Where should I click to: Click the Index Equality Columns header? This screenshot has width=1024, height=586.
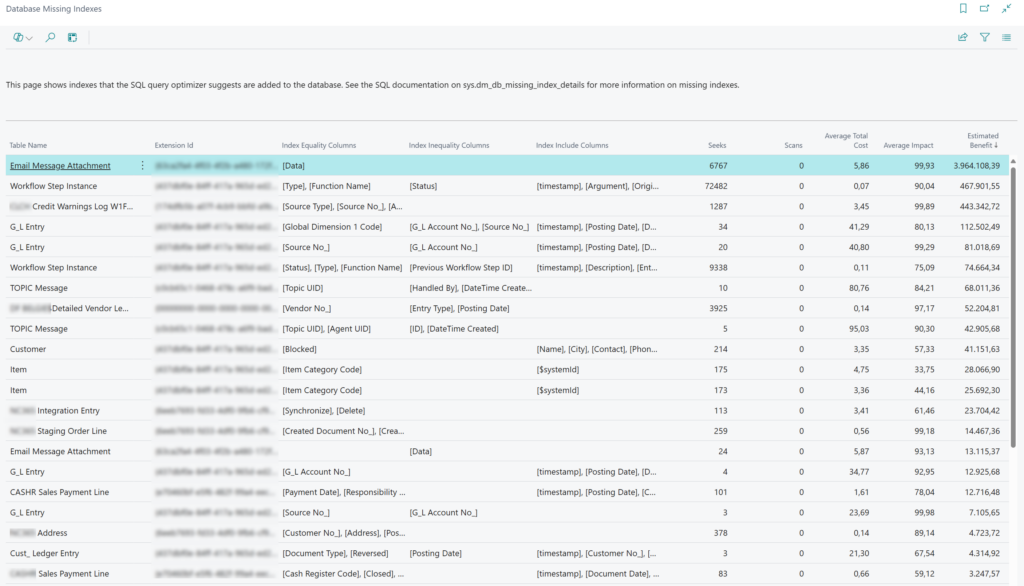(319, 146)
